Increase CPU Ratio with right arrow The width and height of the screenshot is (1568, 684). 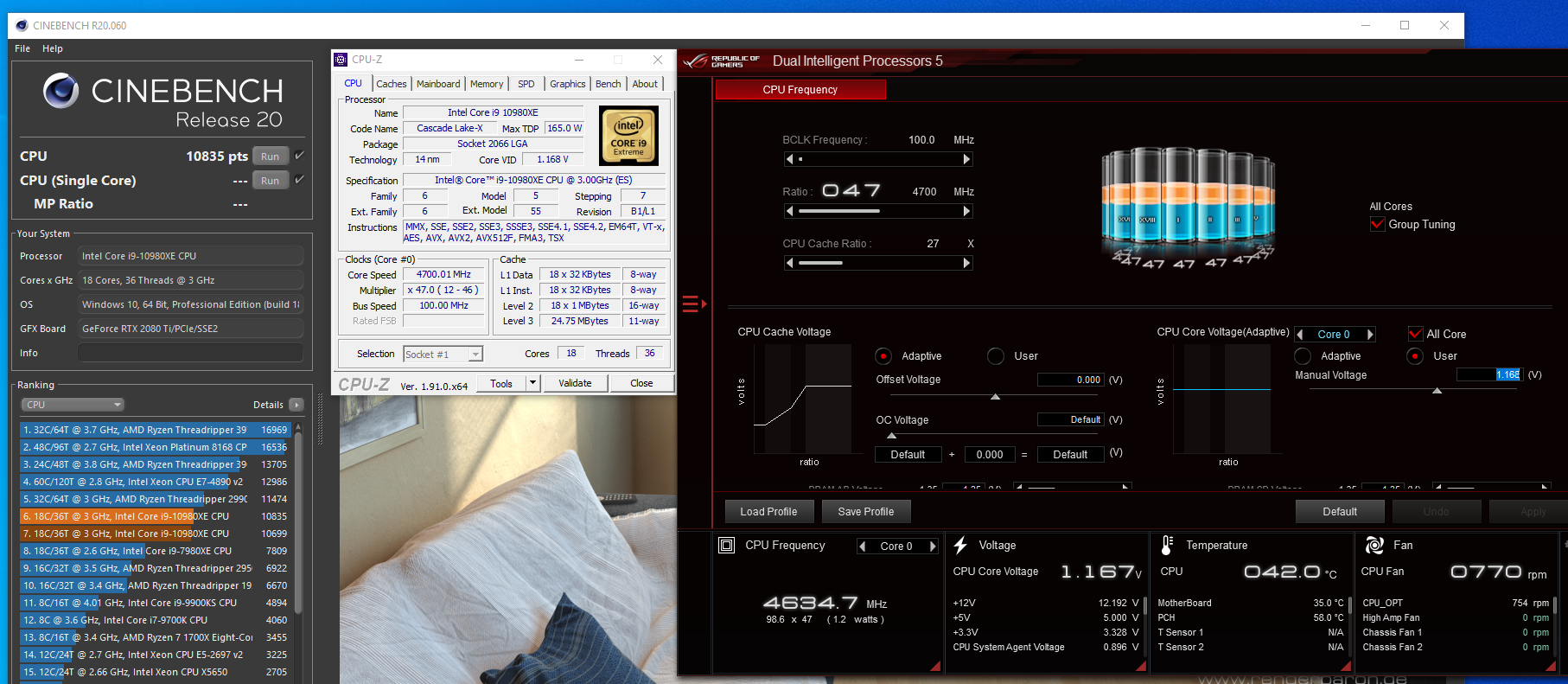[x=966, y=211]
